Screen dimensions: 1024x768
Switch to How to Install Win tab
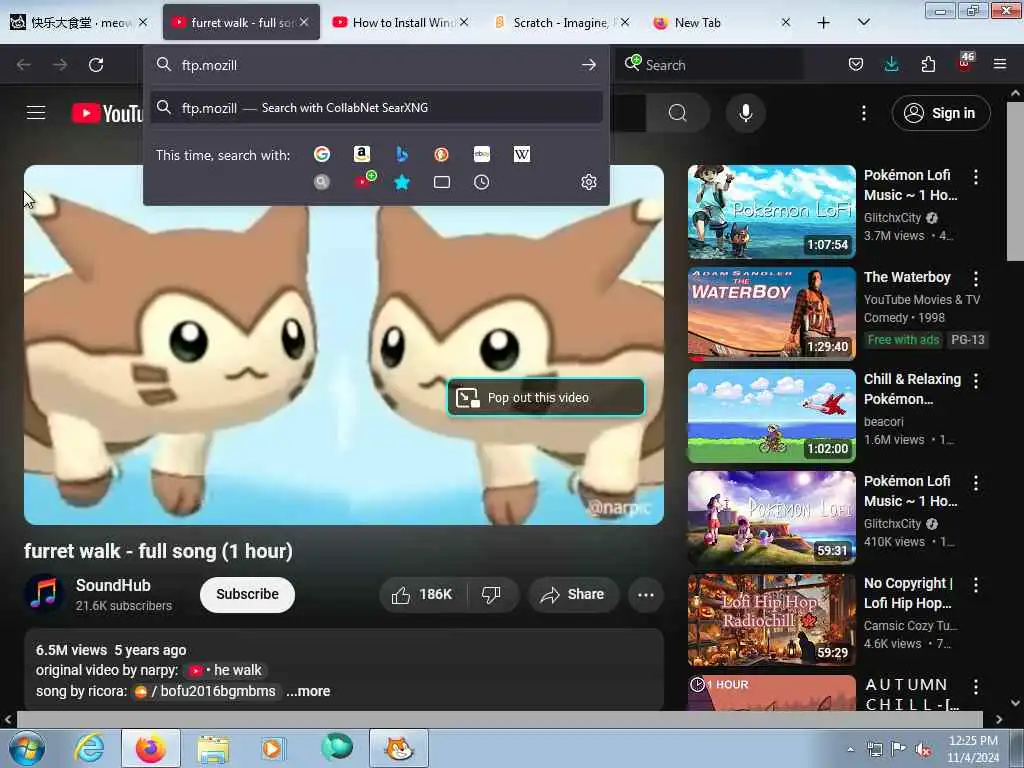click(x=400, y=22)
